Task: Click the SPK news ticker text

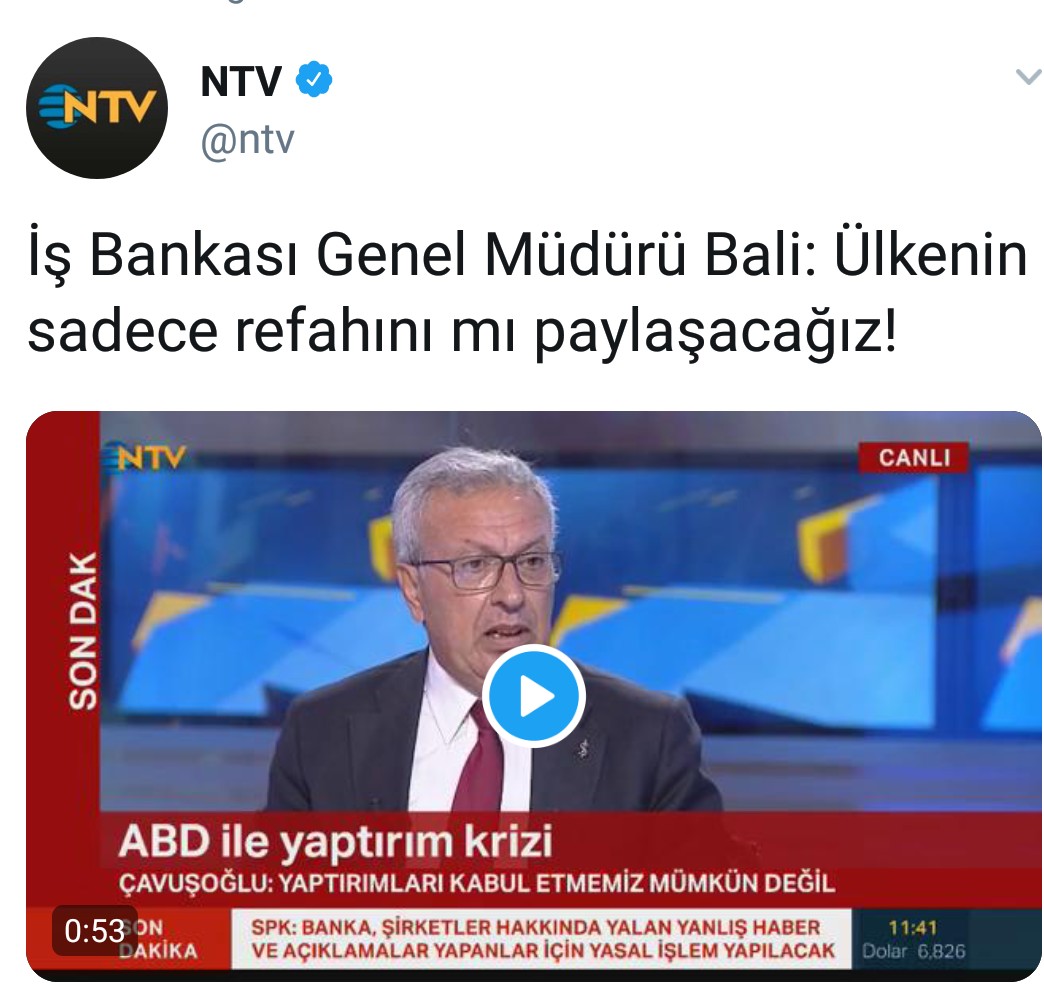Action: 541,939
